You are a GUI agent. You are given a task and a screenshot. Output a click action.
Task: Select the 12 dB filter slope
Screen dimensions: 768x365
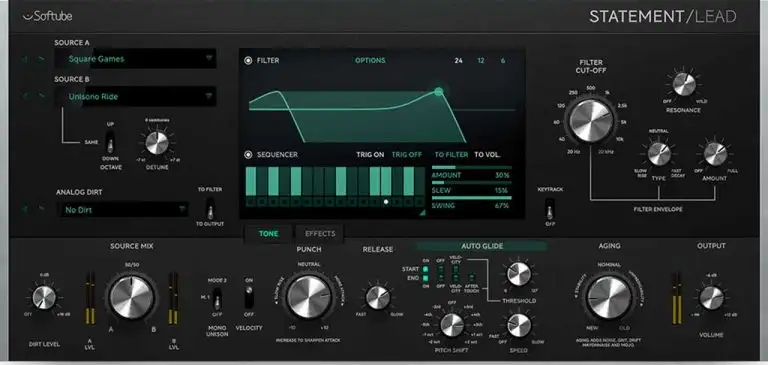pyautogui.click(x=481, y=61)
